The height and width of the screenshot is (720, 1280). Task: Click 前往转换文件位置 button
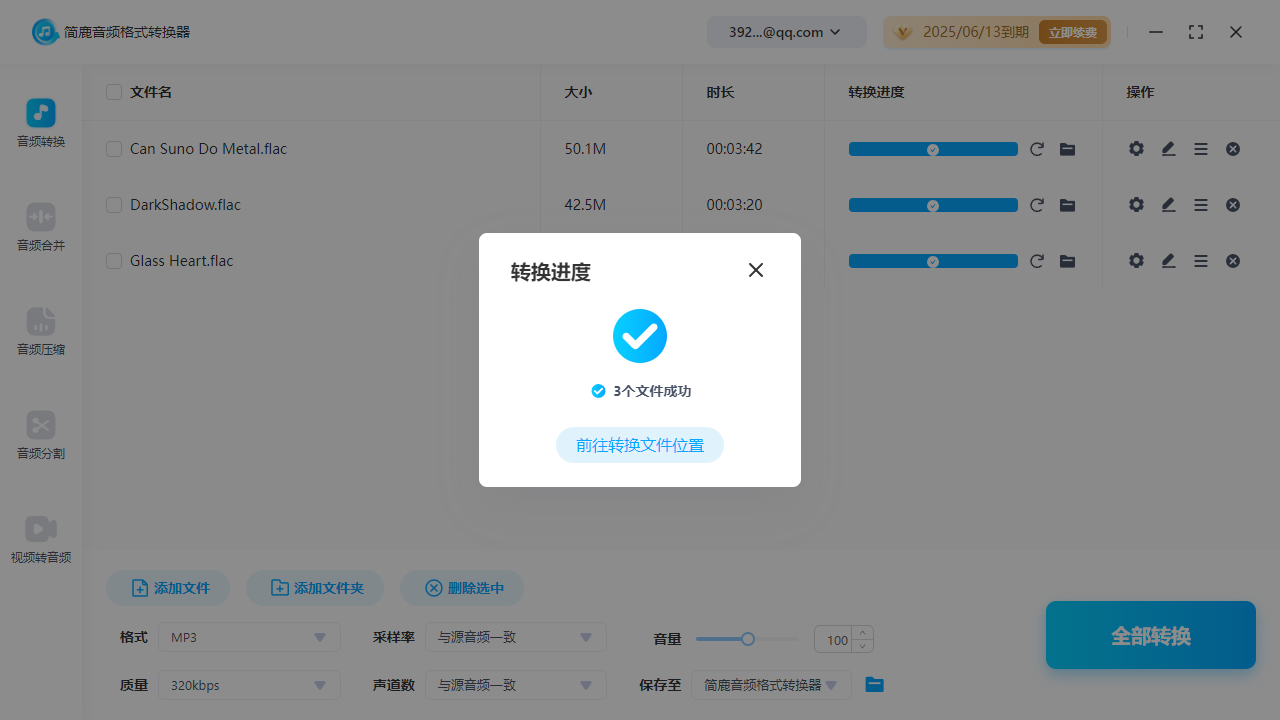point(640,445)
